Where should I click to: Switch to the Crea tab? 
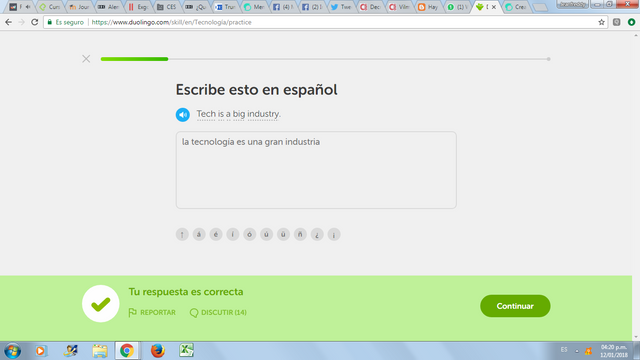pos(516,7)
